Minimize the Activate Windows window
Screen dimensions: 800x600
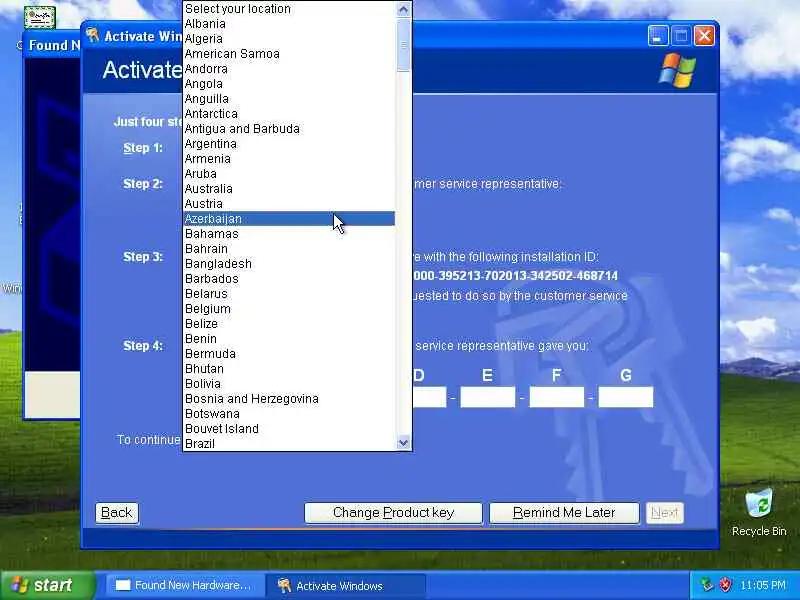pyautogui.click(x=658, y=36)
